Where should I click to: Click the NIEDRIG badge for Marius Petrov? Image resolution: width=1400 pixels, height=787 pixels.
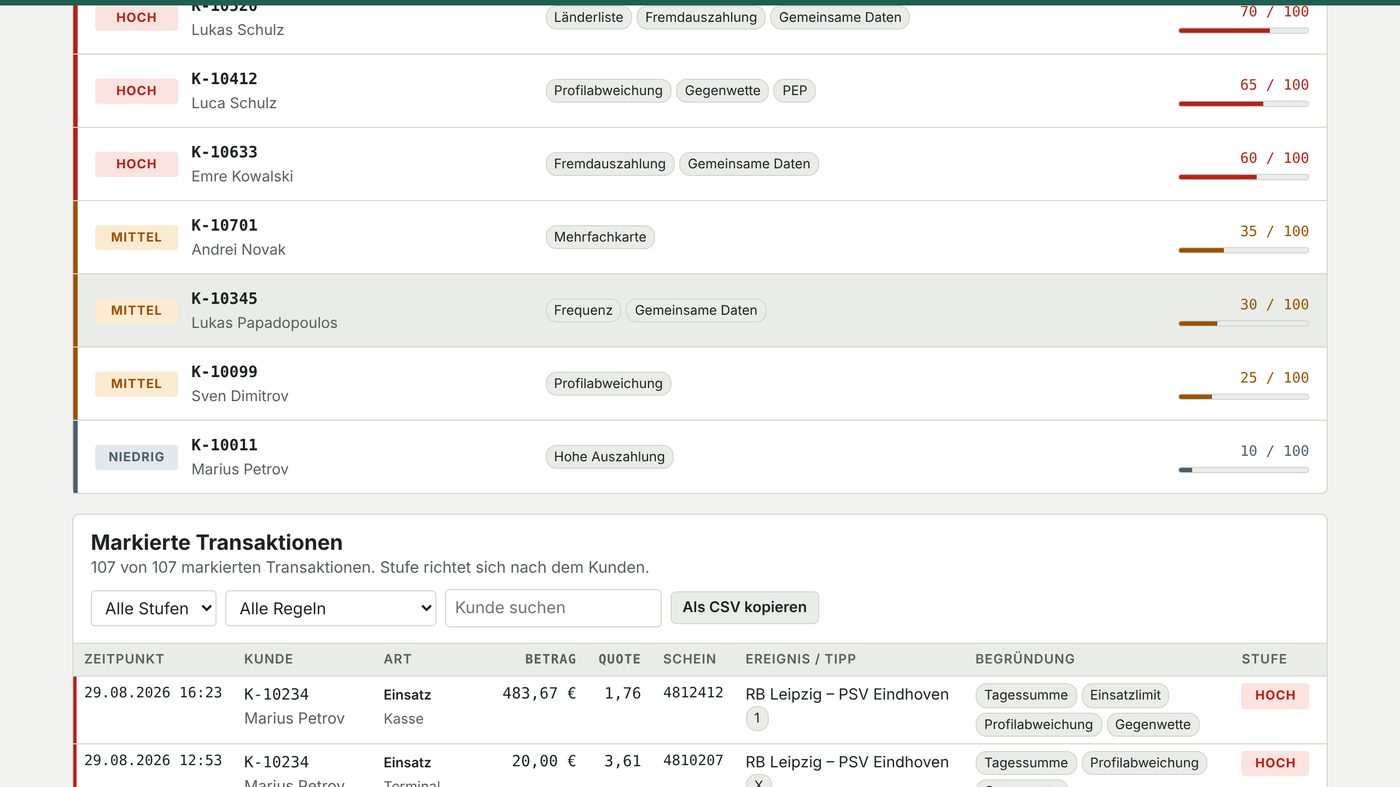tap(136, 457)
